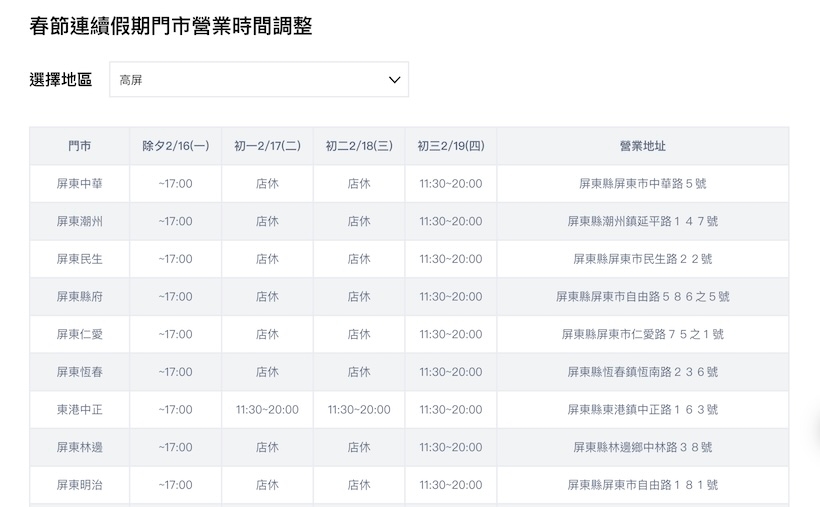
Task: Click the 初三2/19(四) column header
Action: (451, 146)
